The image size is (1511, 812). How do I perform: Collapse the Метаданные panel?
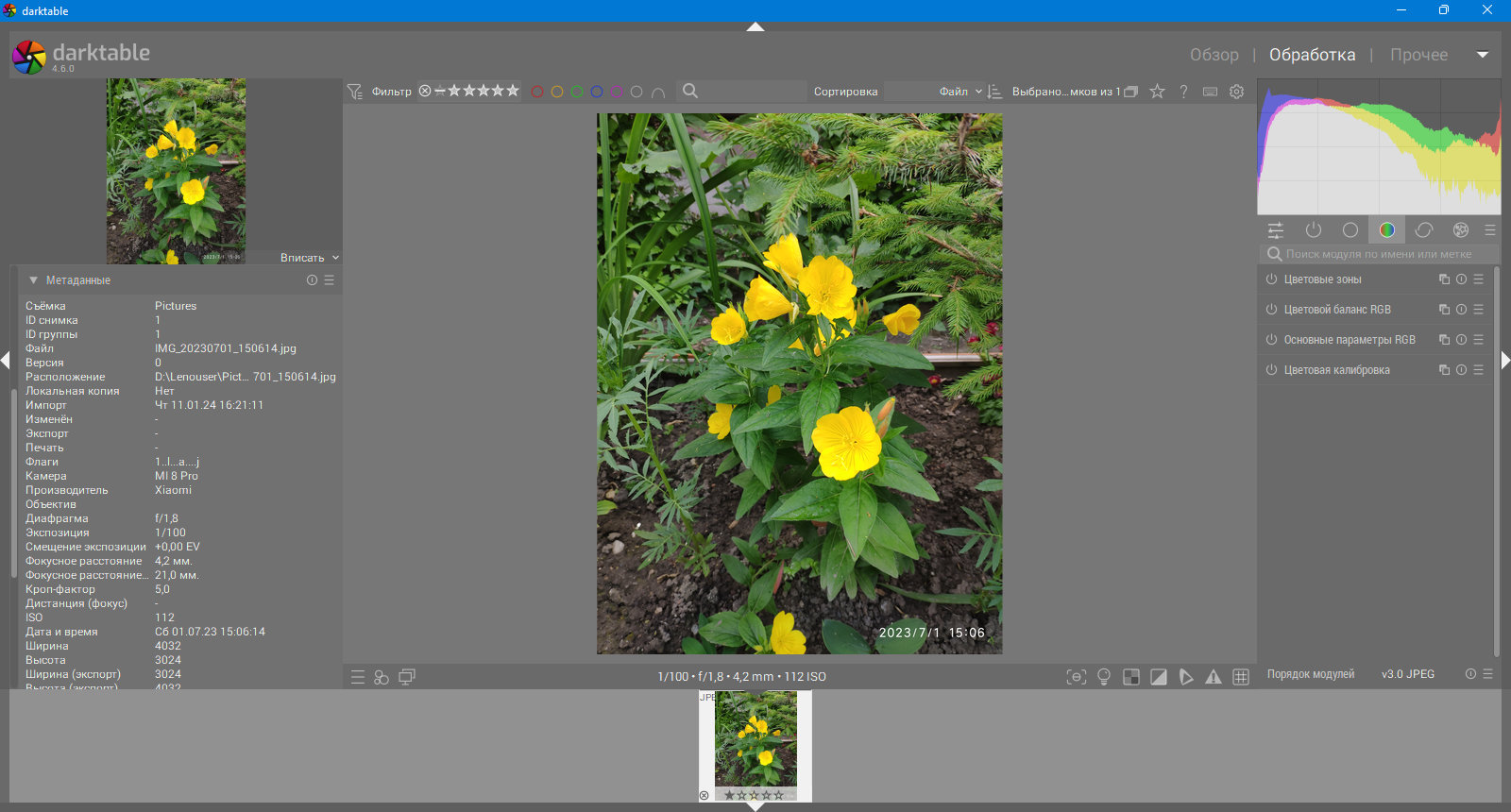point(33,280)
